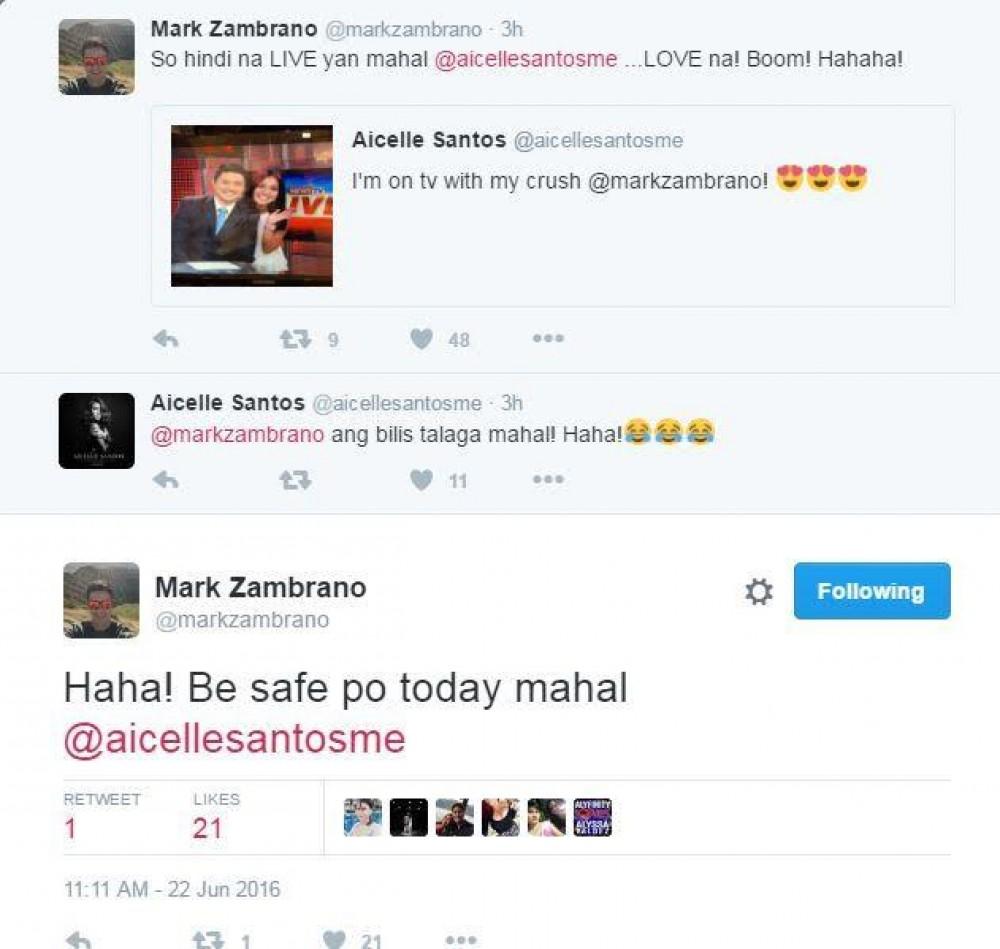Like the tweet with 48 likes
This screenshot has height=949, width=1000.
tap(421, 339)
